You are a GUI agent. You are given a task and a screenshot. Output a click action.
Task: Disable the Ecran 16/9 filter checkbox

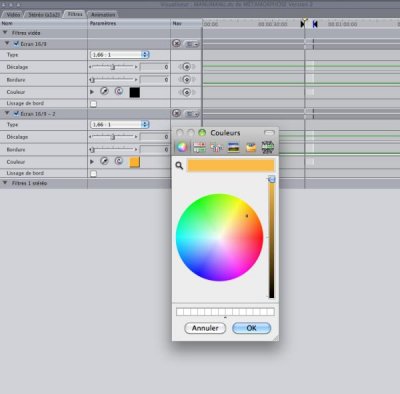(16, 43)
